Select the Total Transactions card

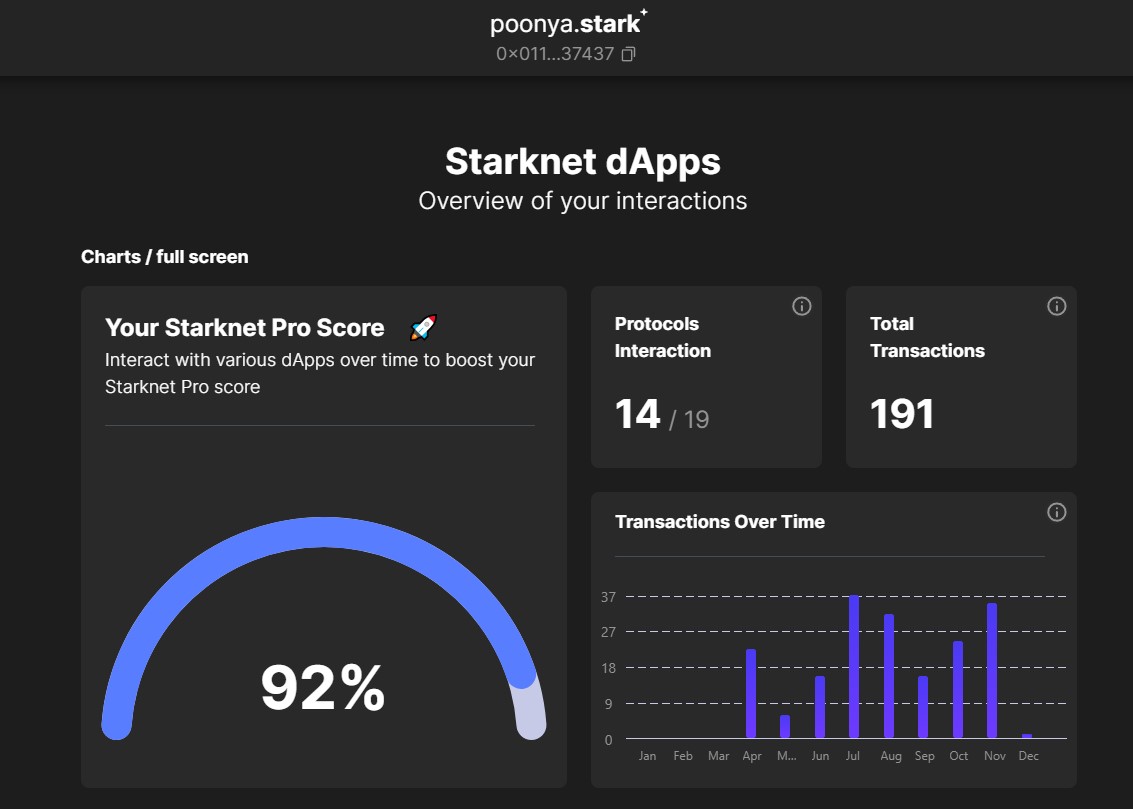[960, 377]
